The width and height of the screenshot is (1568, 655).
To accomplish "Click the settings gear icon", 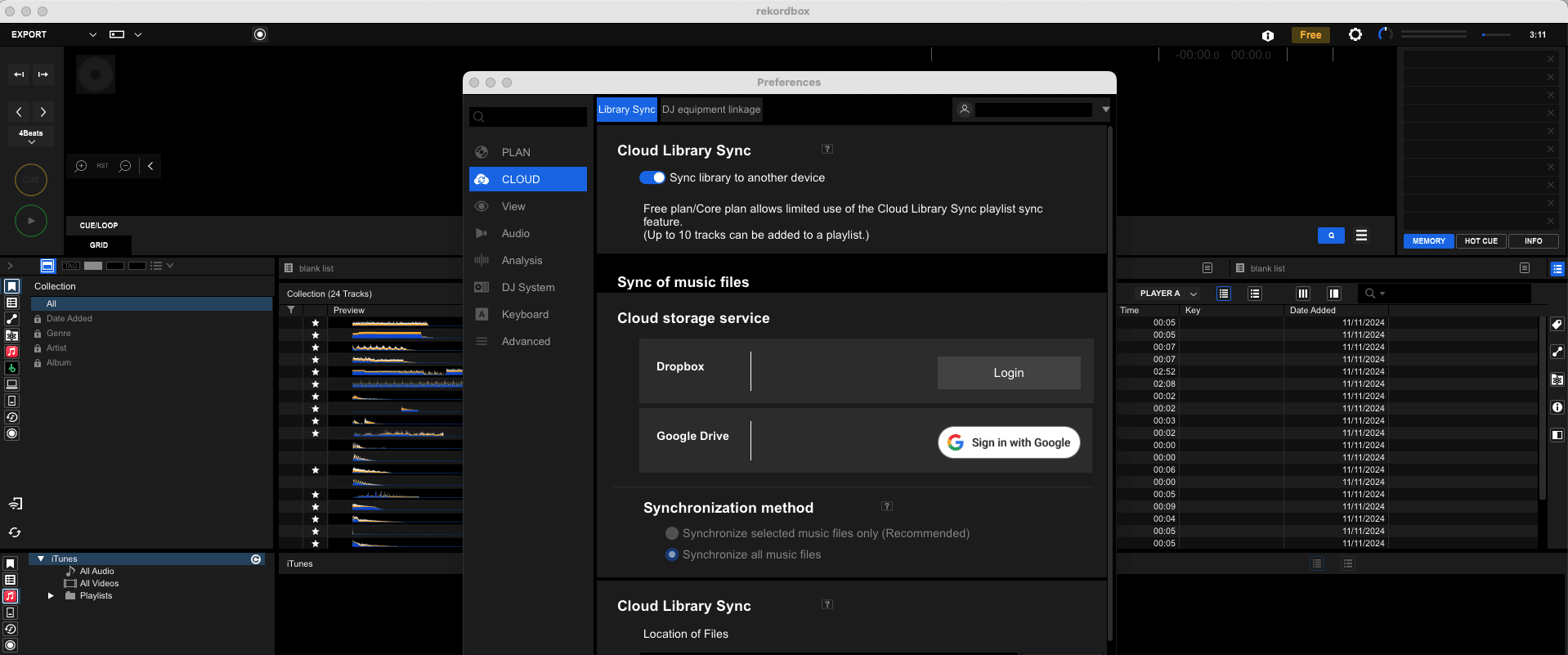I will click(x=1355, y=34).
